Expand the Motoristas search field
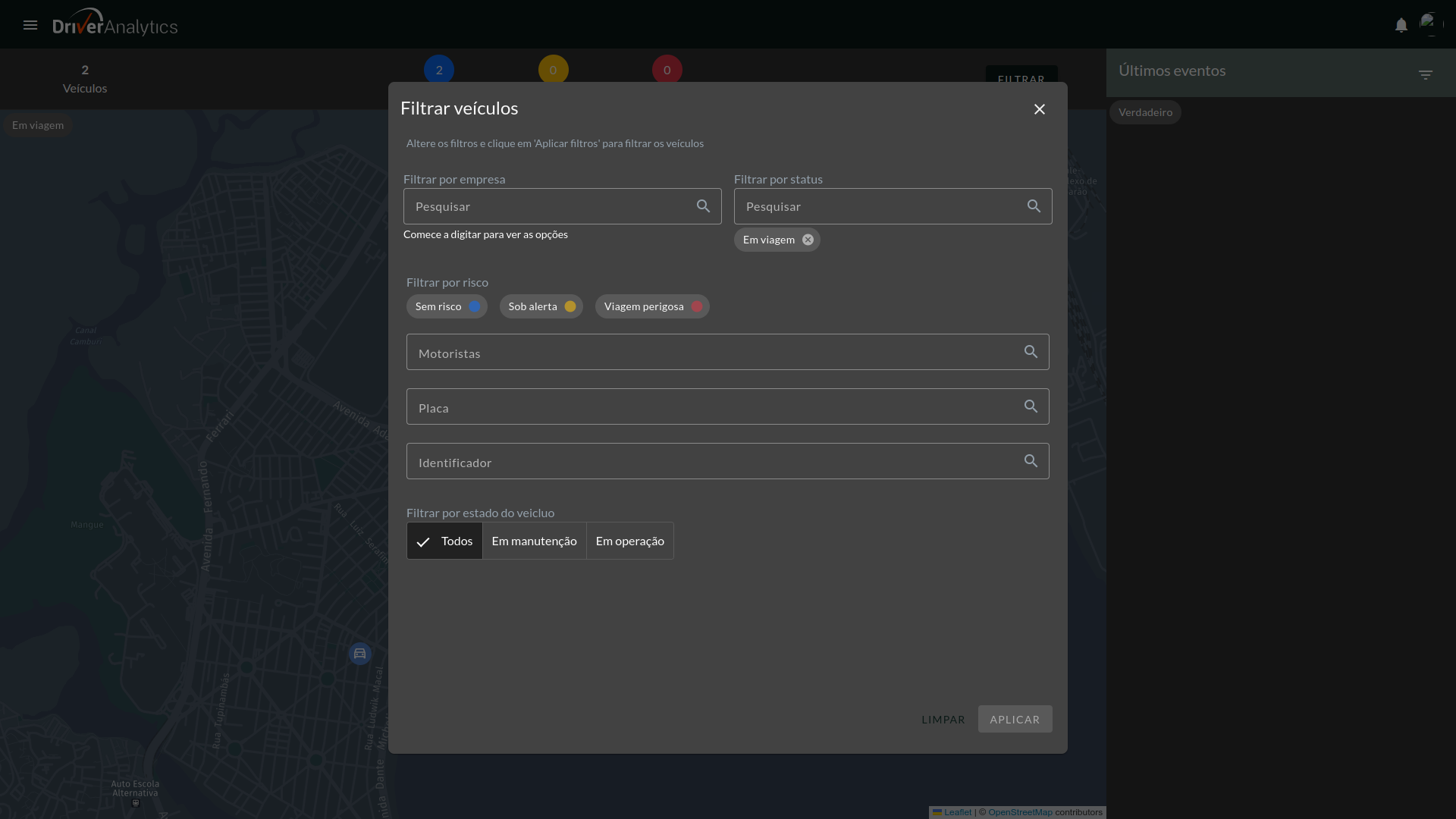 pos(713,353)
